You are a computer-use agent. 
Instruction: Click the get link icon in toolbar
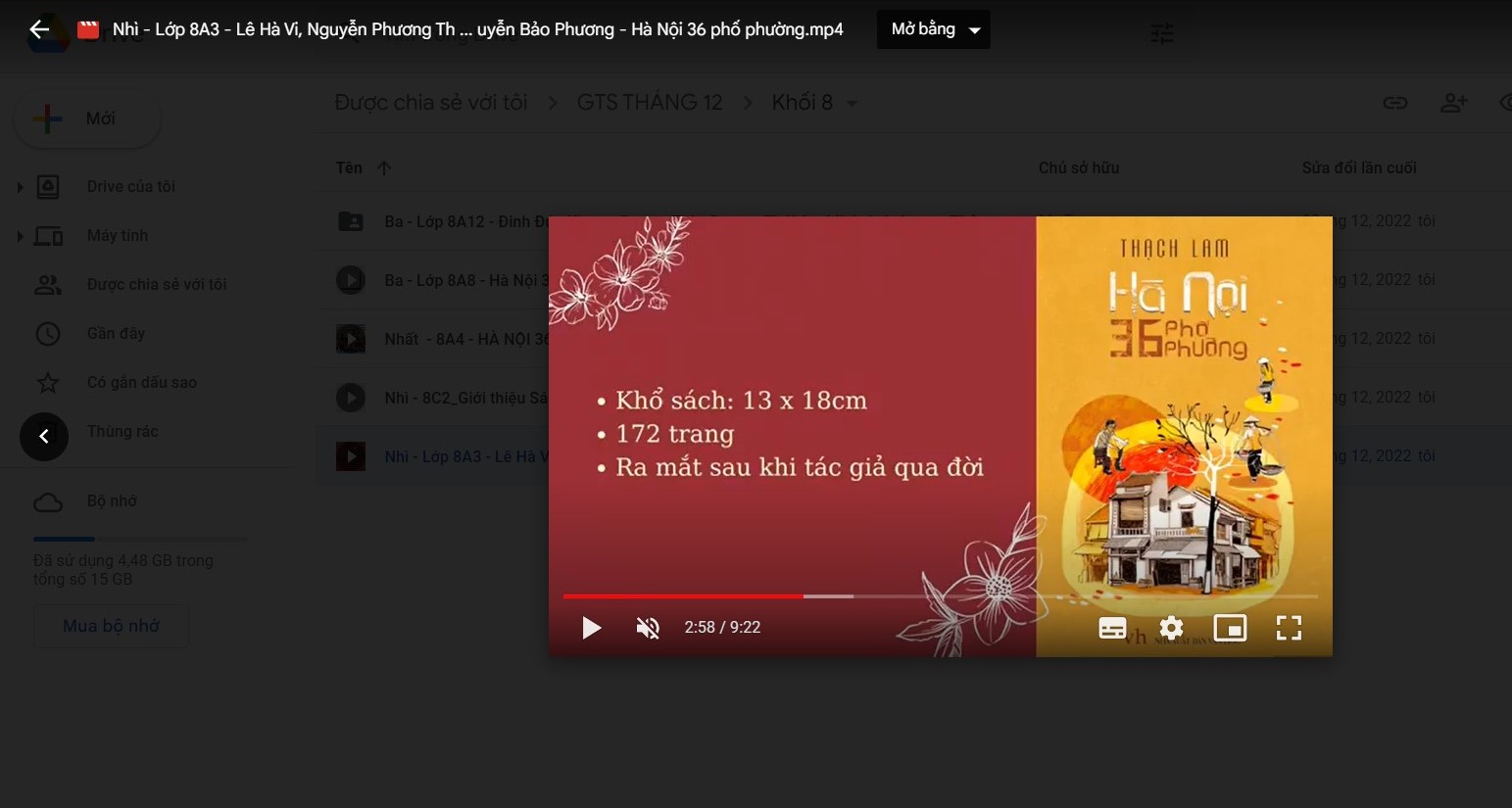1395,103
